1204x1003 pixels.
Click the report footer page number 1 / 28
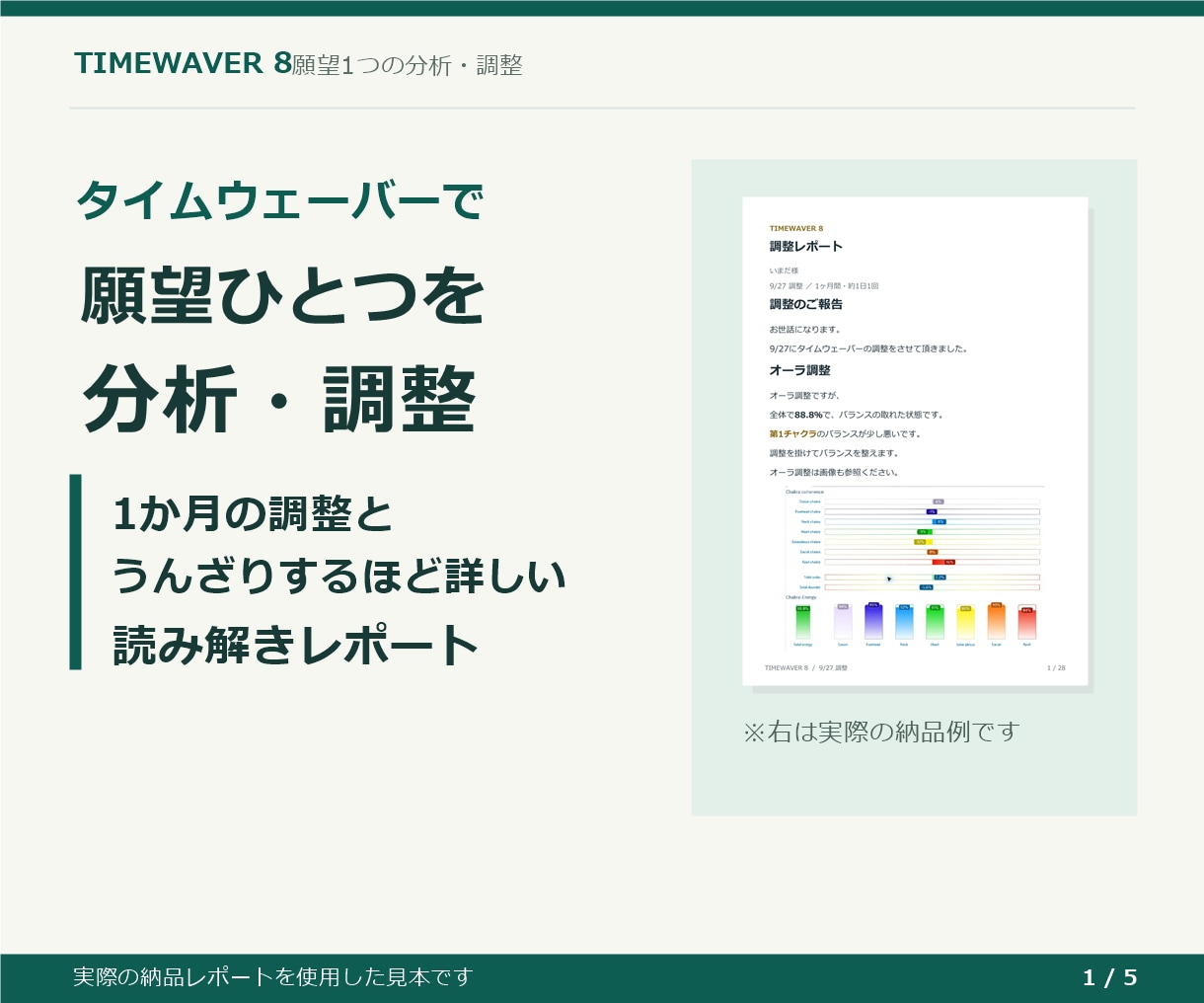click(x=1056, y=668)
